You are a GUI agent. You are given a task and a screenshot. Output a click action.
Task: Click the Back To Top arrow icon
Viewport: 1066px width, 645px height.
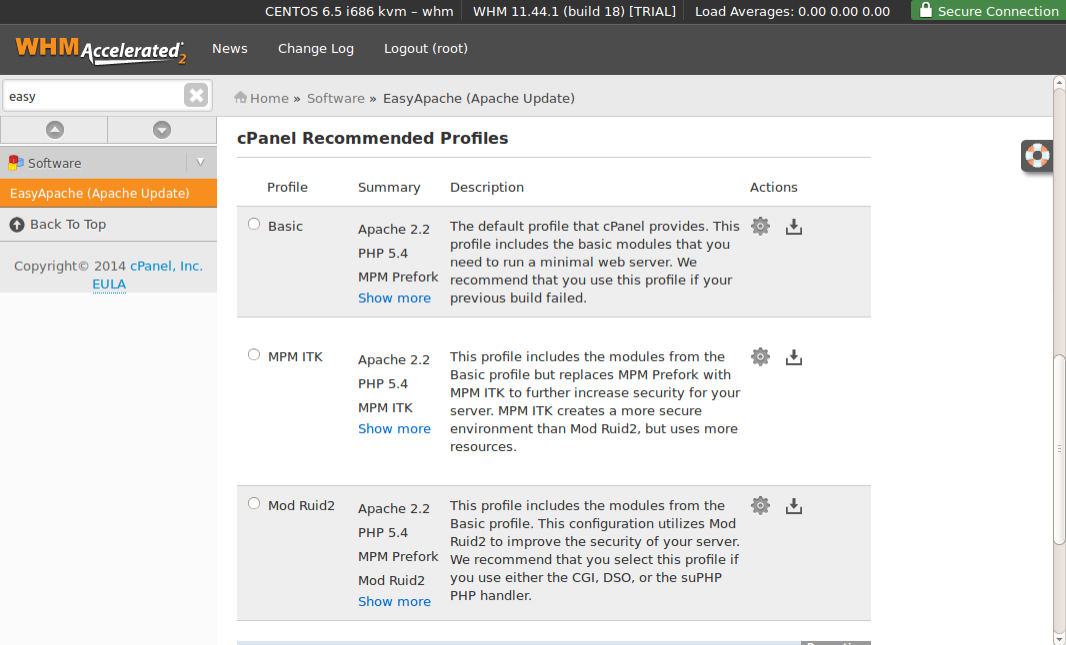(17, 224)
